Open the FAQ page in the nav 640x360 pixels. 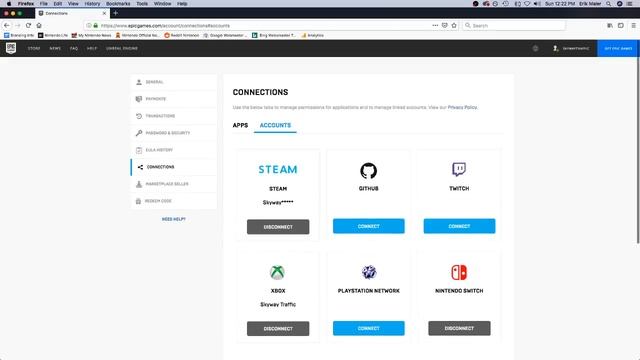(73, 48)
